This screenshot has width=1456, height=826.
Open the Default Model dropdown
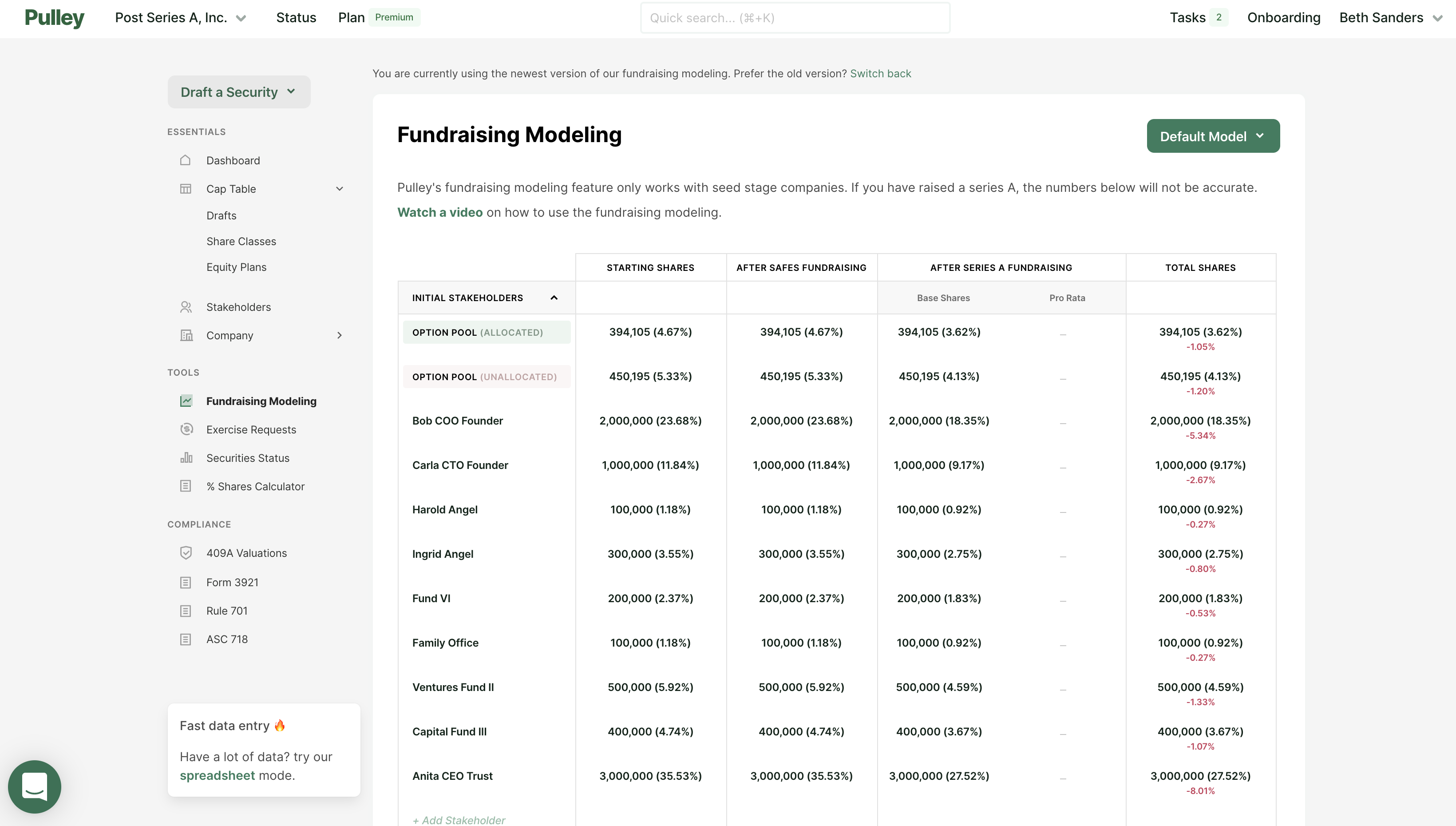(x=1213, y=136)
